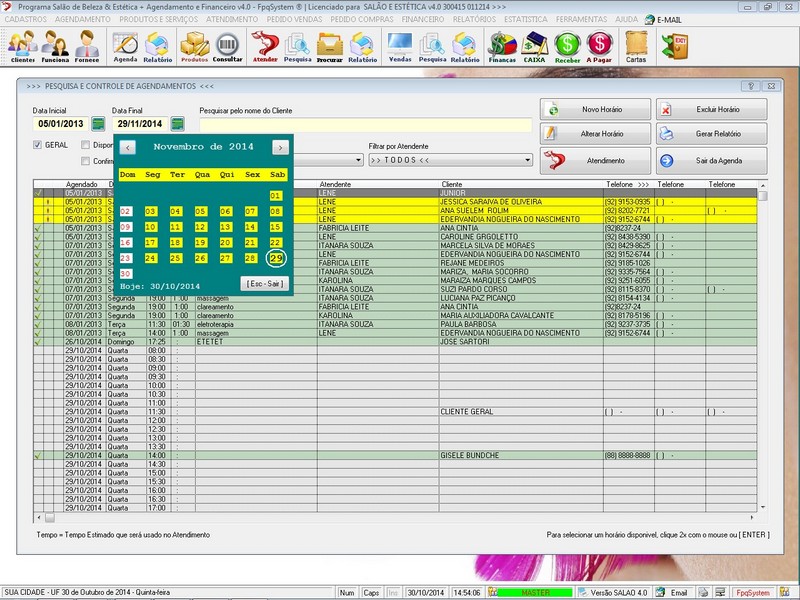
Task: Click the Receber dollar icon
Action: 567,45
